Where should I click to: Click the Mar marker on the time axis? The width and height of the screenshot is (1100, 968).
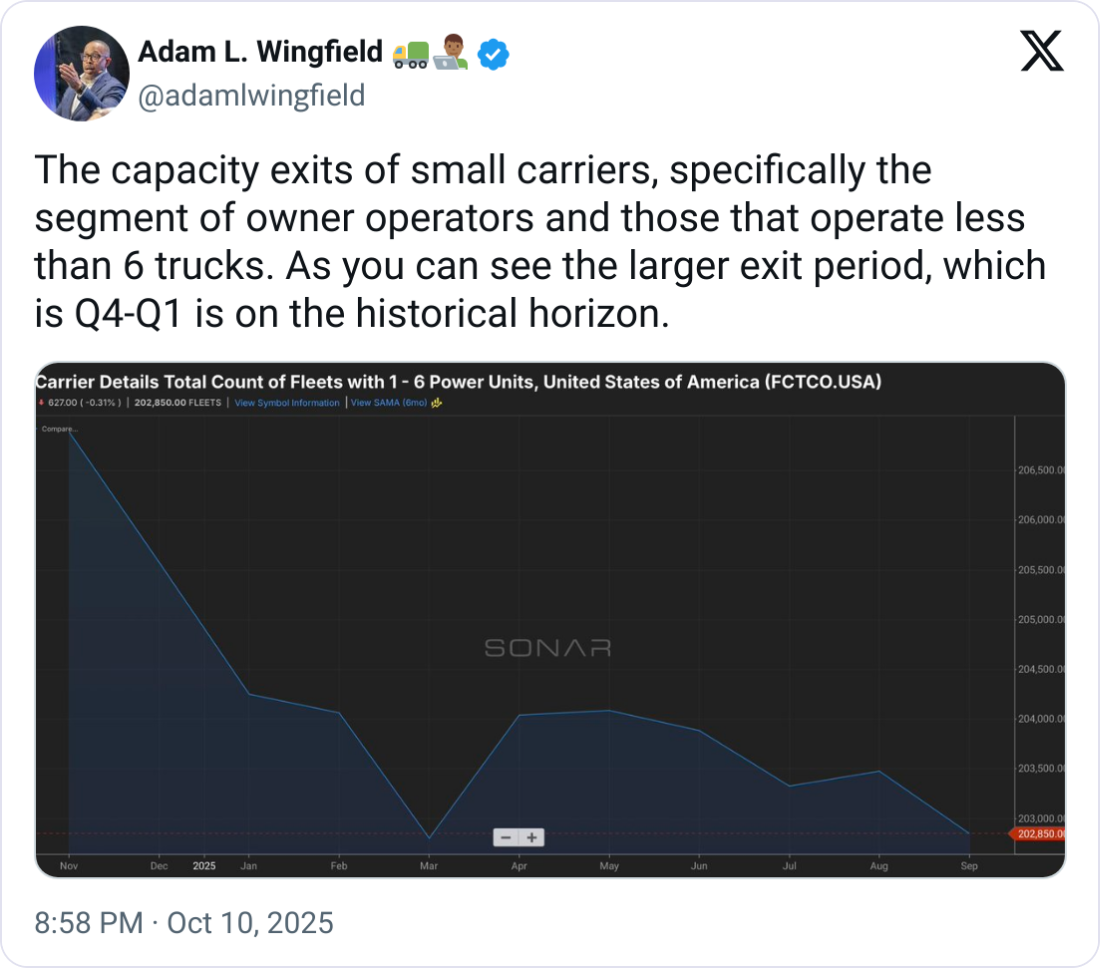coord(429,866)
